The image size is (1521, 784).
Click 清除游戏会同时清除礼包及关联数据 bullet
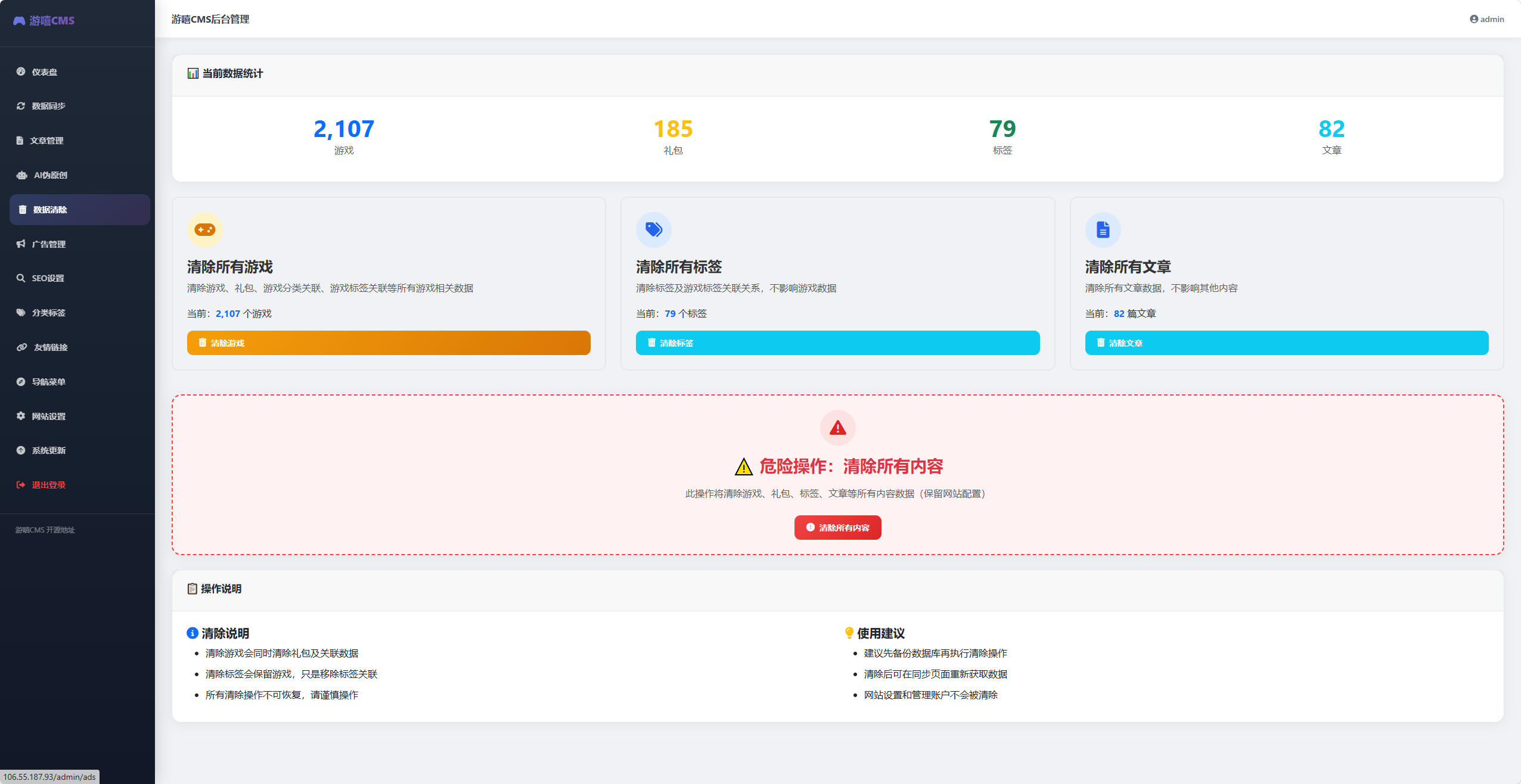click(282, 654)
